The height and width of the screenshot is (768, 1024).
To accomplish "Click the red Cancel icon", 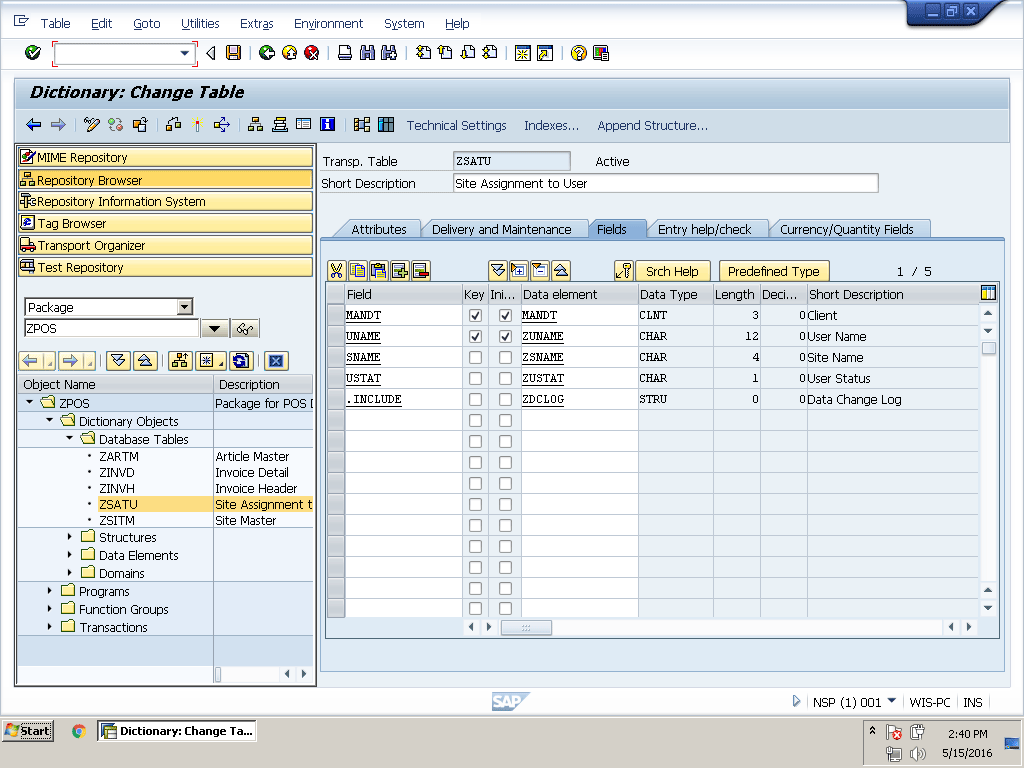I will click(x=312, y=53).
